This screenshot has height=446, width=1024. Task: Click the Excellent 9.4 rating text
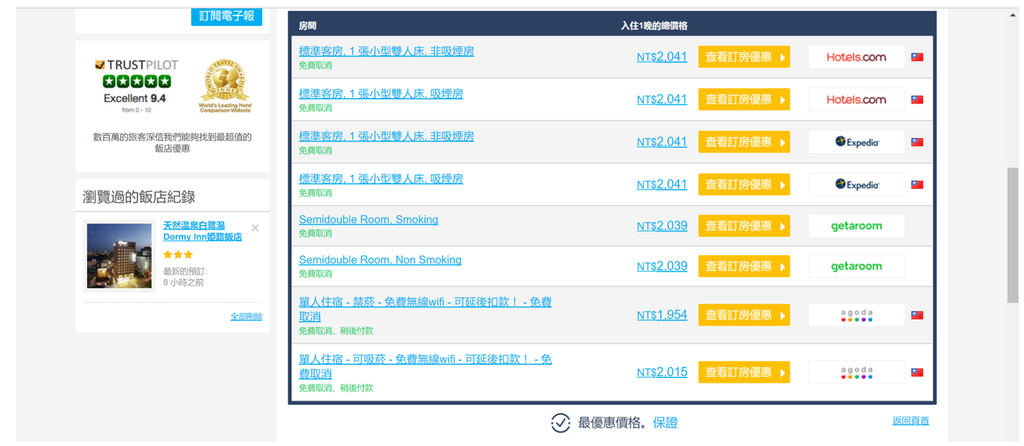[x=135, y=99]
